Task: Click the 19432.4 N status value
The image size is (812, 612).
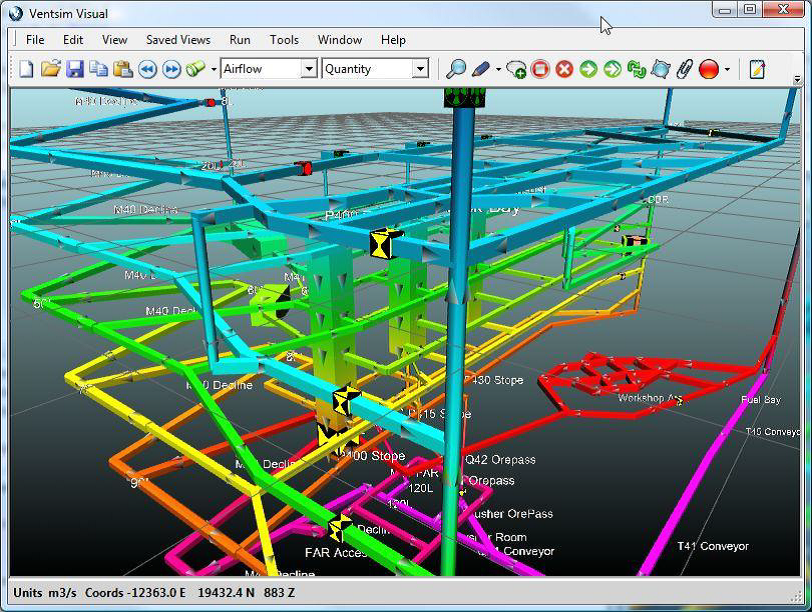Action: (226, 593)
